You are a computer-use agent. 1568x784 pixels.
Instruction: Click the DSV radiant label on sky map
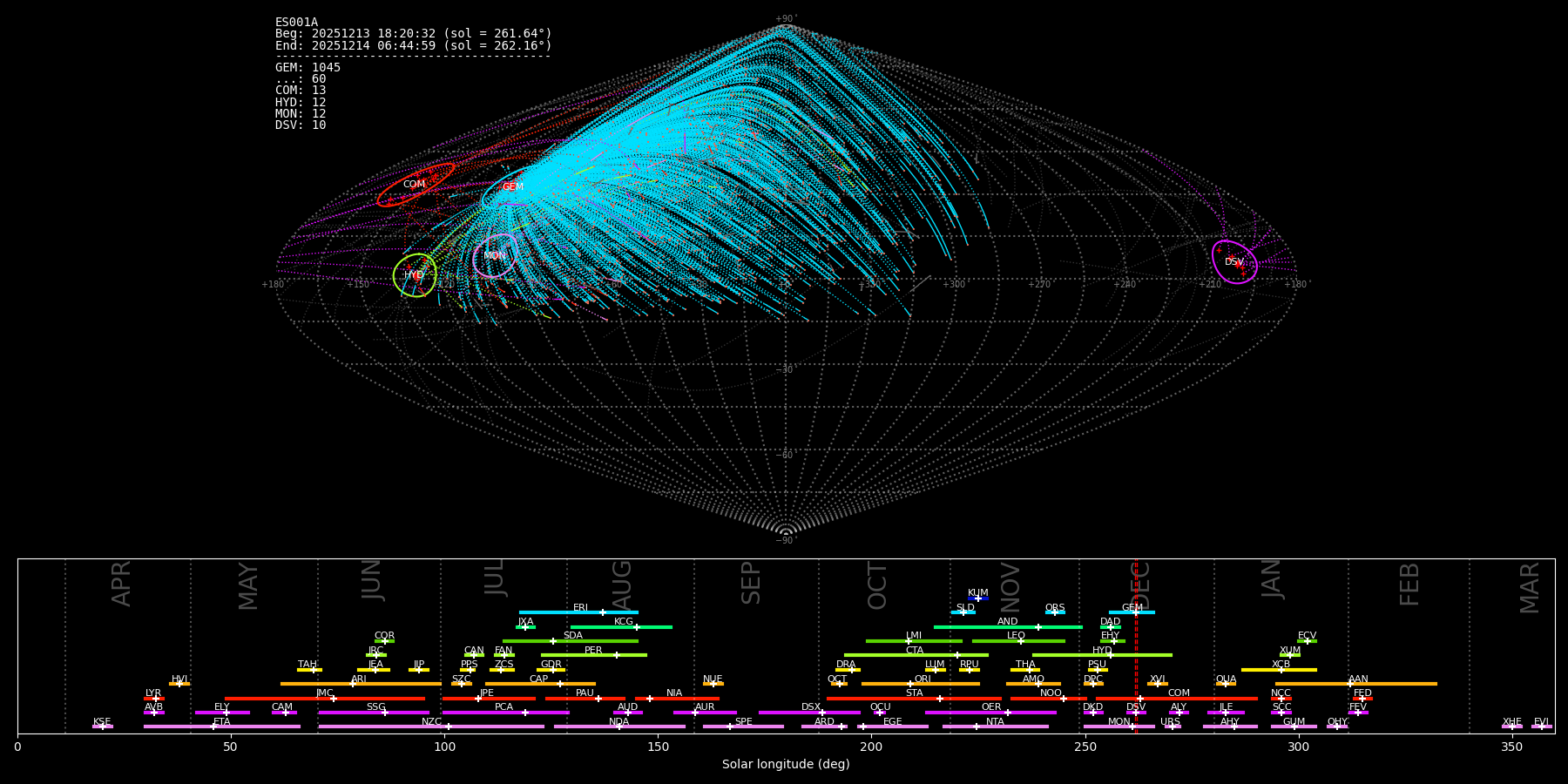1234,262
